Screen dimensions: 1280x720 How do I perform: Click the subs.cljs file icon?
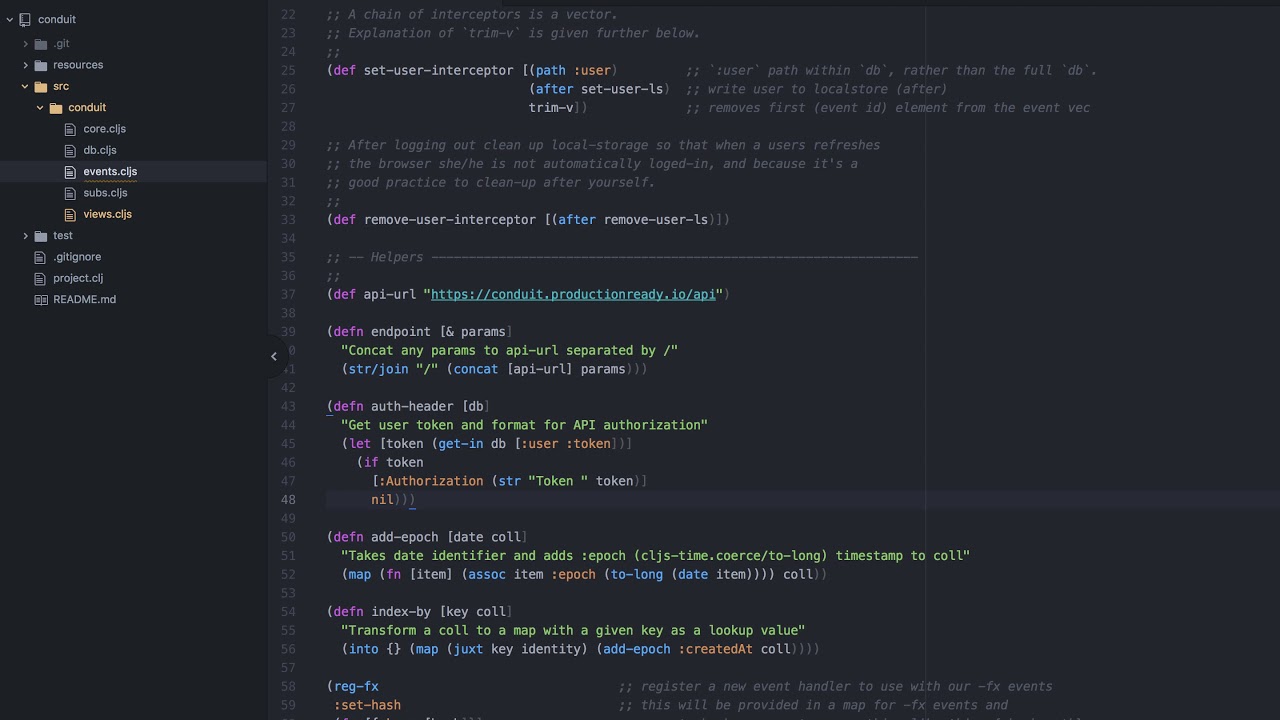click(x=70, y=193)
